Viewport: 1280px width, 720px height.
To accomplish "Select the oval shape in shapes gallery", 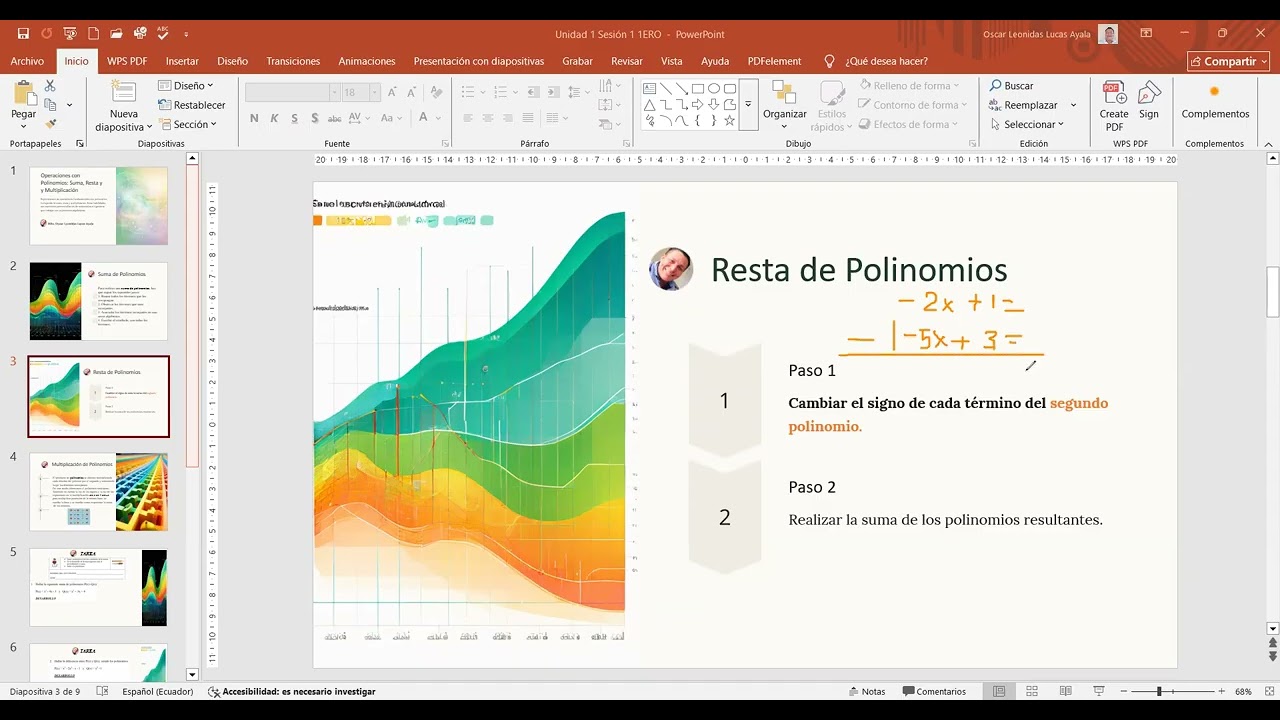I will (714, 88).
